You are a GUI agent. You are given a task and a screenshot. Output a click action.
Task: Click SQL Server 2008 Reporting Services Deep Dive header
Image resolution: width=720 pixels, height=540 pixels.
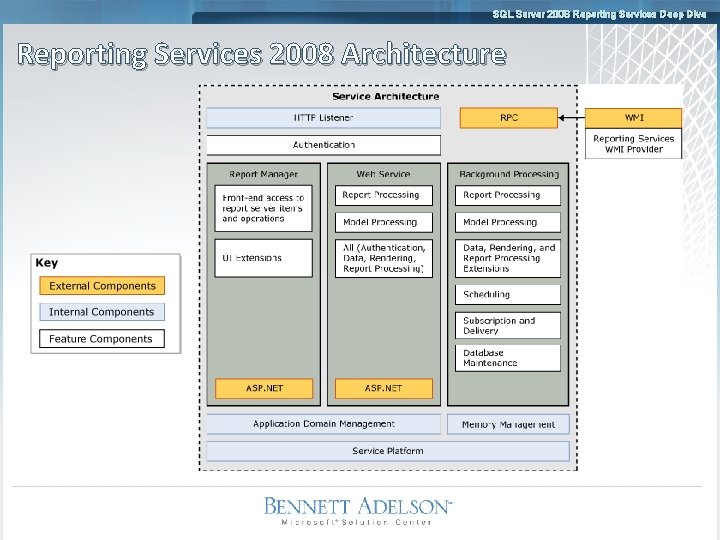coord(599,14)
